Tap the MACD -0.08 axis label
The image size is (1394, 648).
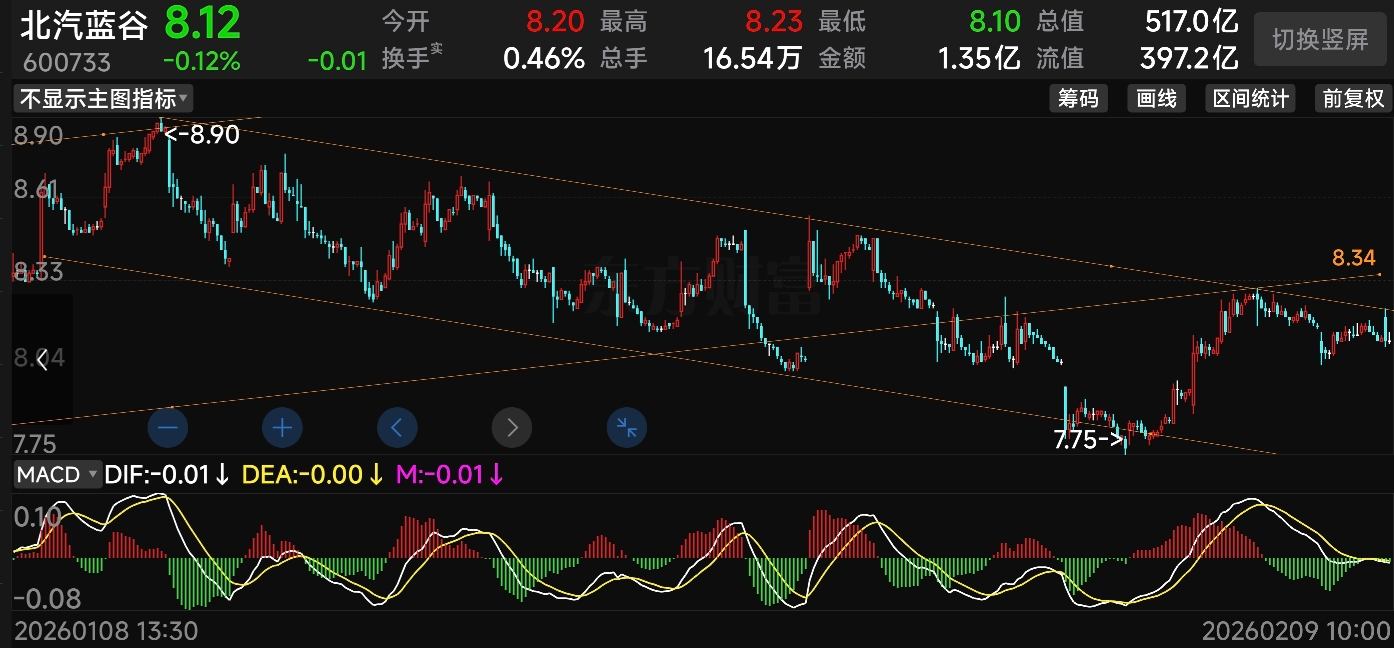[46, 598]
